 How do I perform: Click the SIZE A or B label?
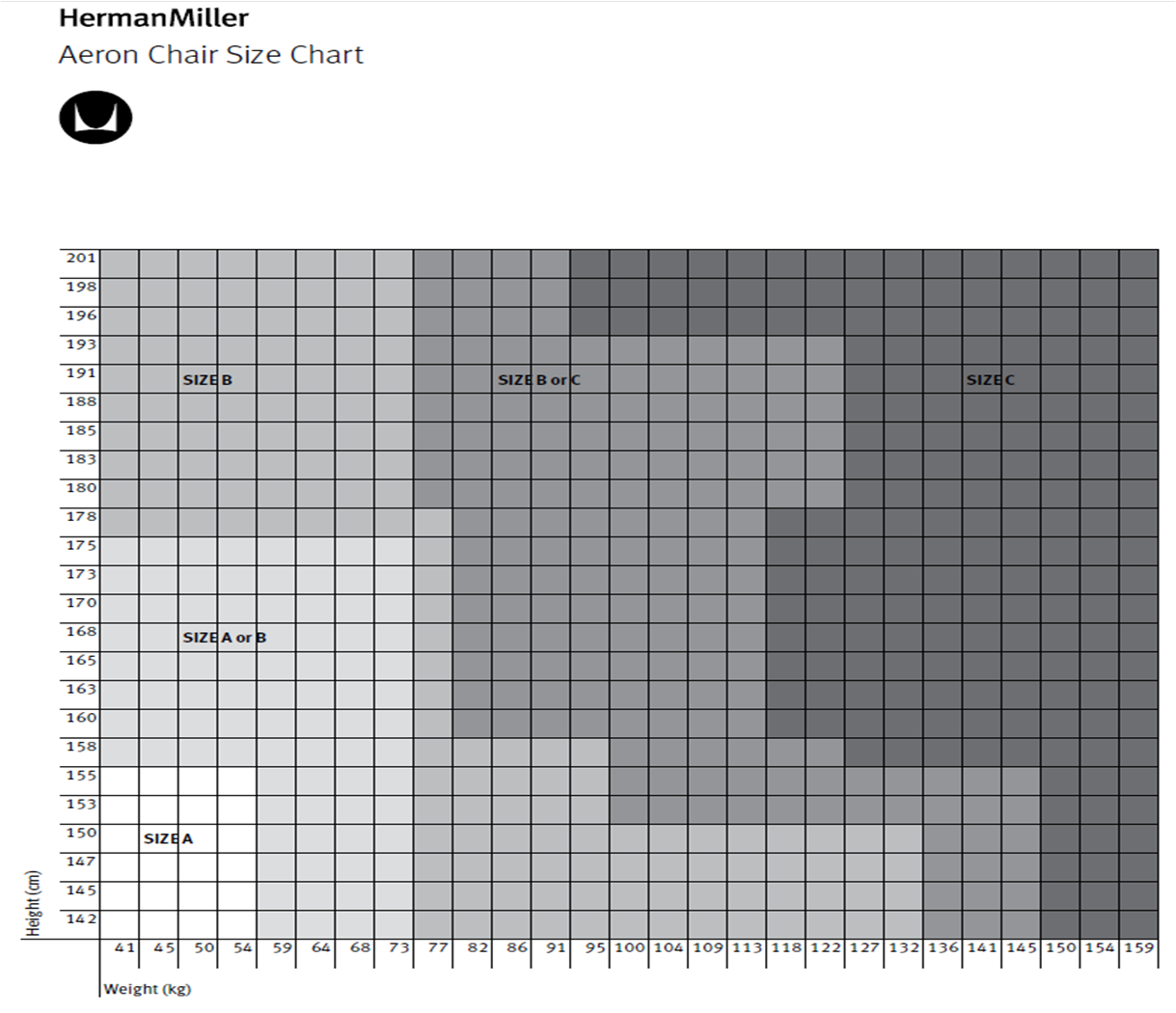224,638
